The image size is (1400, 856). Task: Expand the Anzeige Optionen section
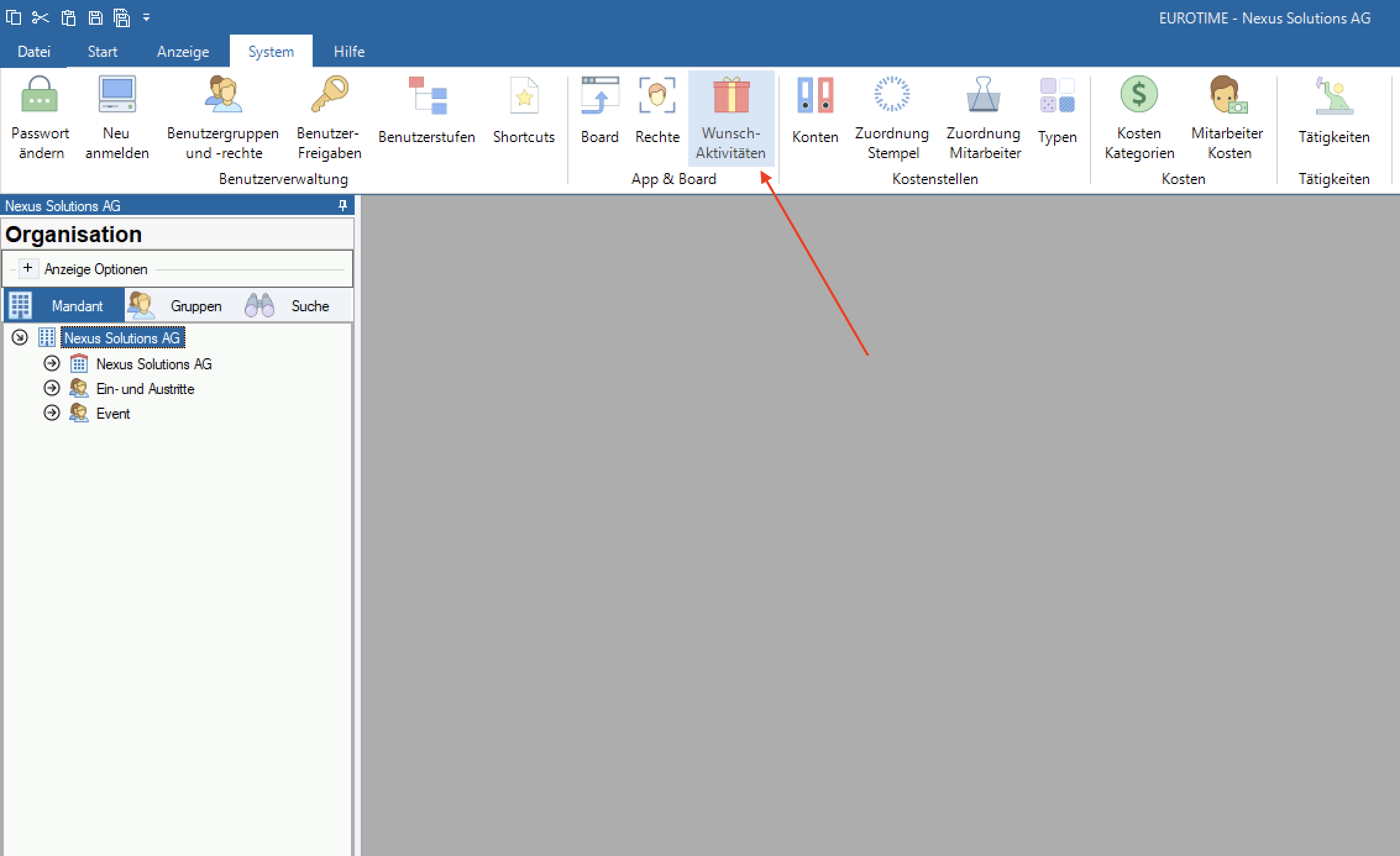click(28, 268)
